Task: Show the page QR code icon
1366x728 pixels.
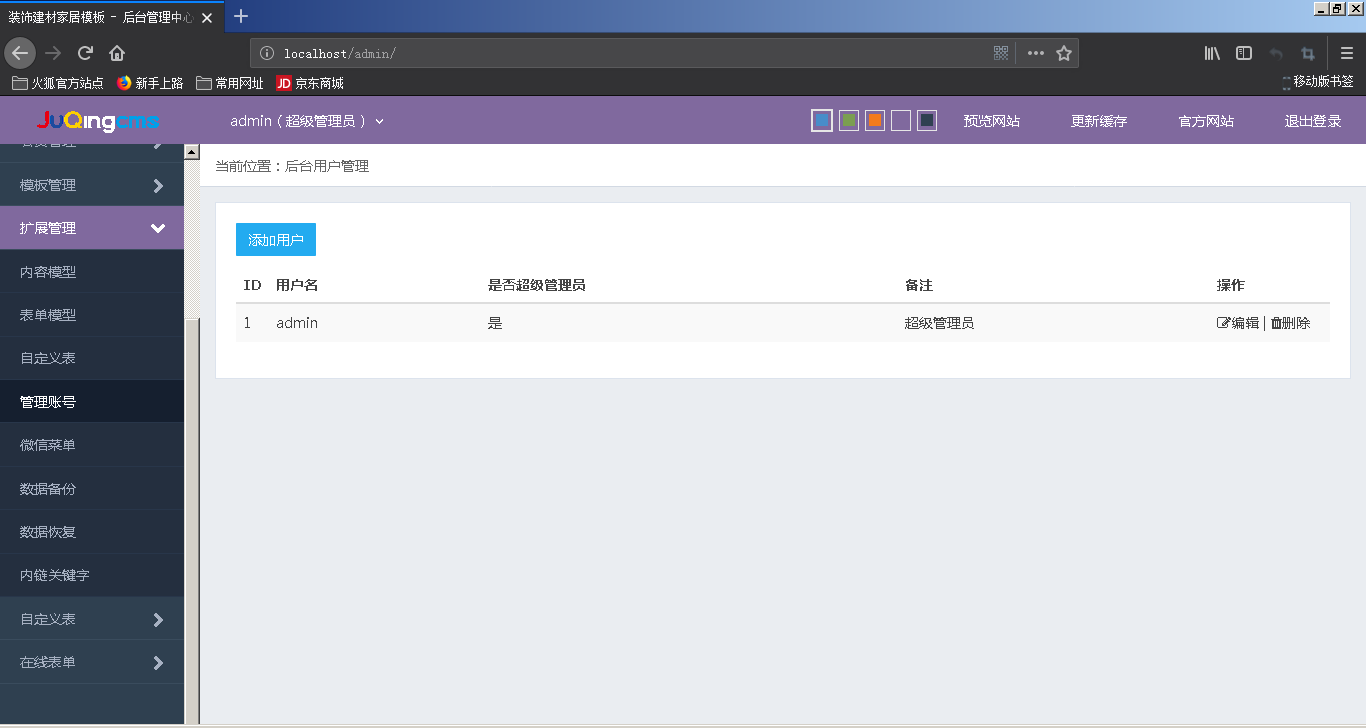Action: pyautogui.click(x=1001, y=53)
